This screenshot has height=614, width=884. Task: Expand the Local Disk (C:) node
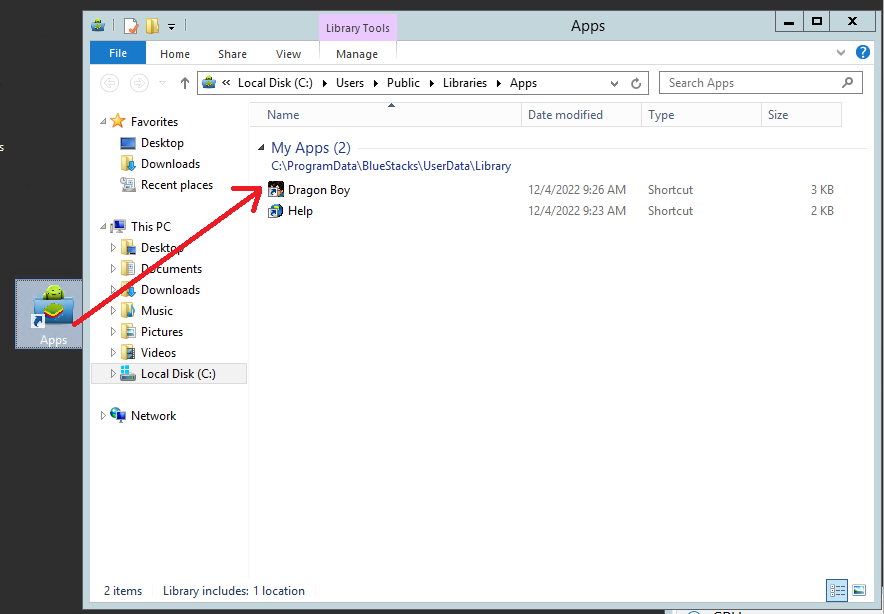coord(113,374)
